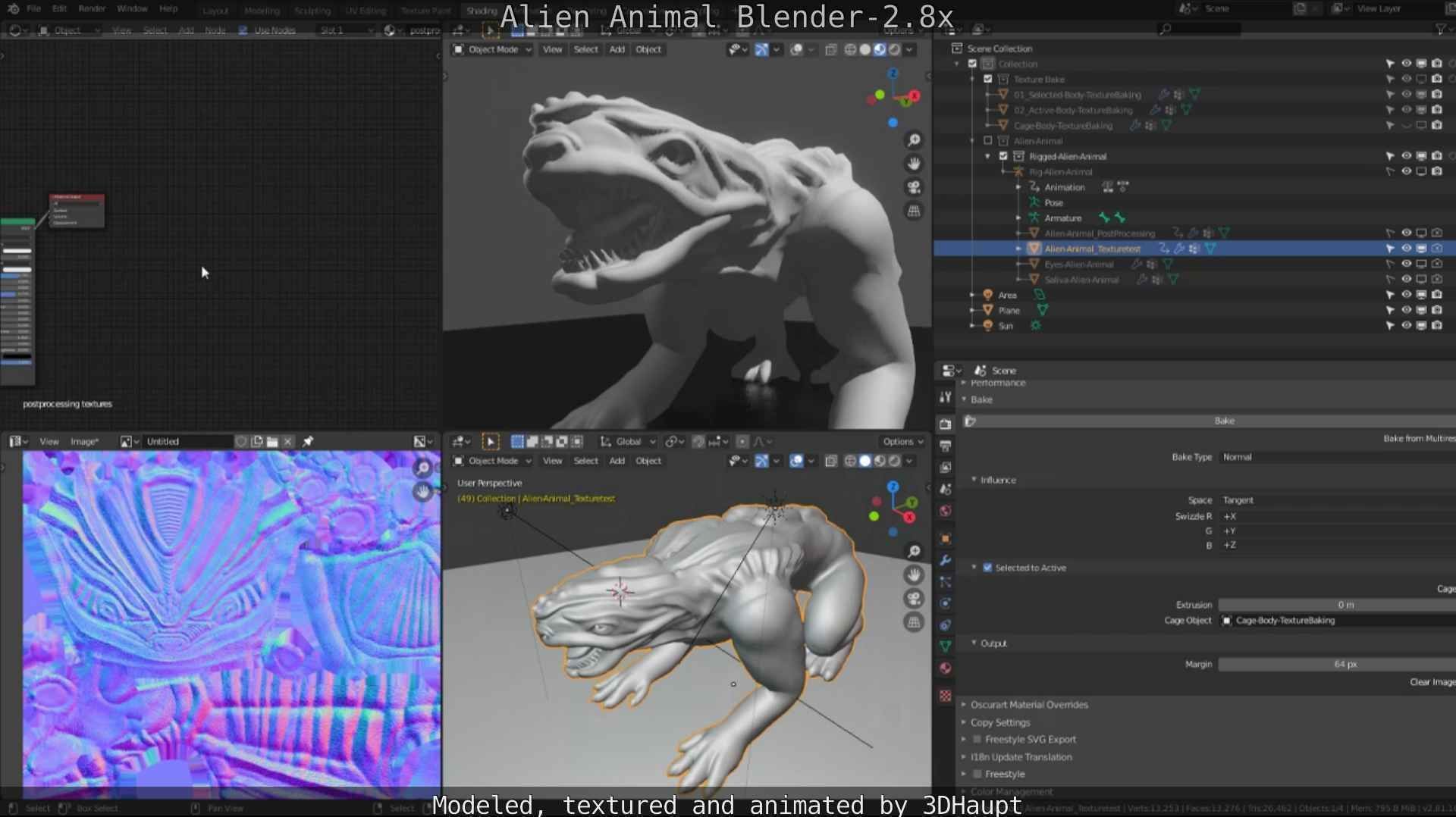Image resolution: width=1456 pixels, height=817 pixels.
Task: Open the File menu
Action: coord(34,9)
